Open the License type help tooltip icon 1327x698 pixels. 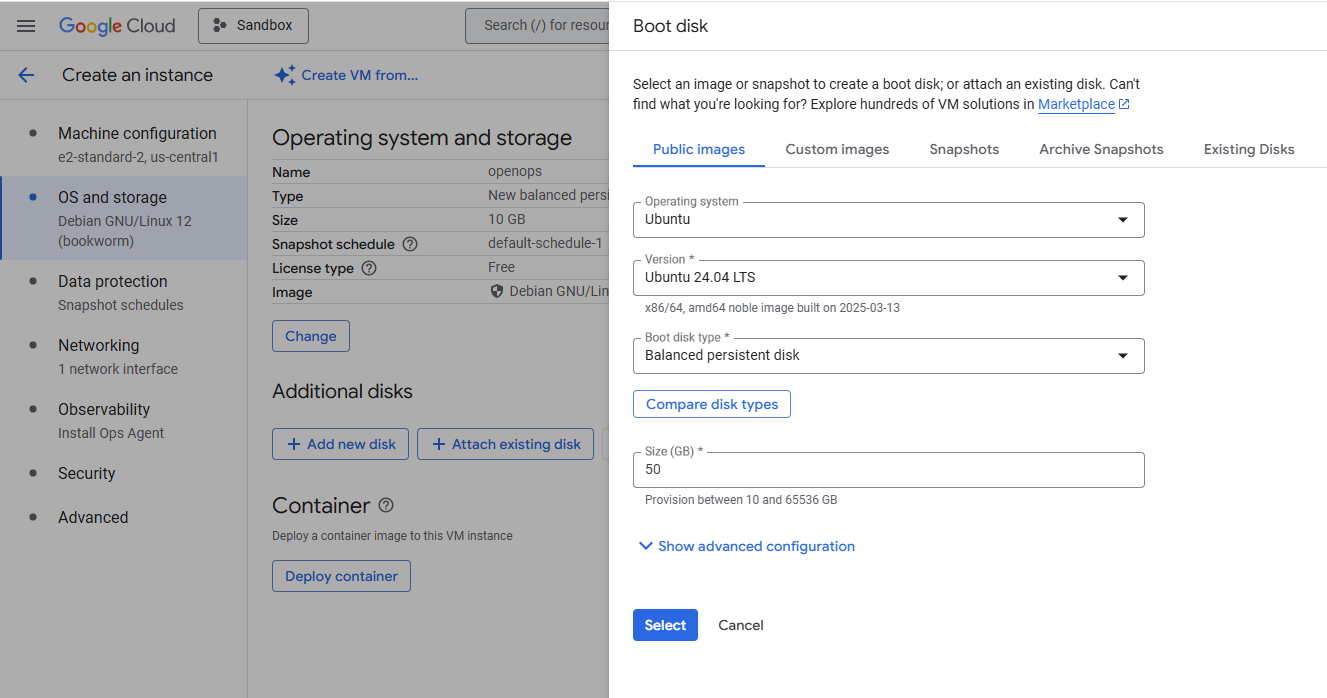368,268
